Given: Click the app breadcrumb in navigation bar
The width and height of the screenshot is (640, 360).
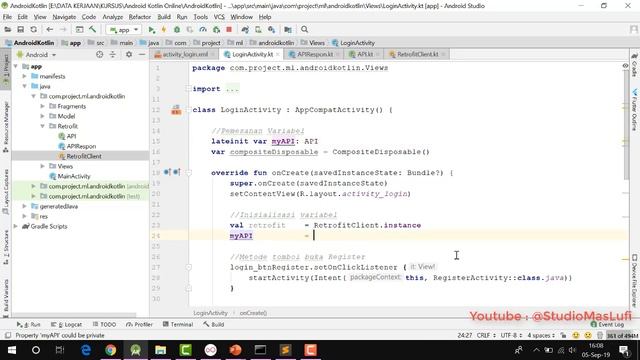Looking at the screenshot, I should [x=71, y=43].
